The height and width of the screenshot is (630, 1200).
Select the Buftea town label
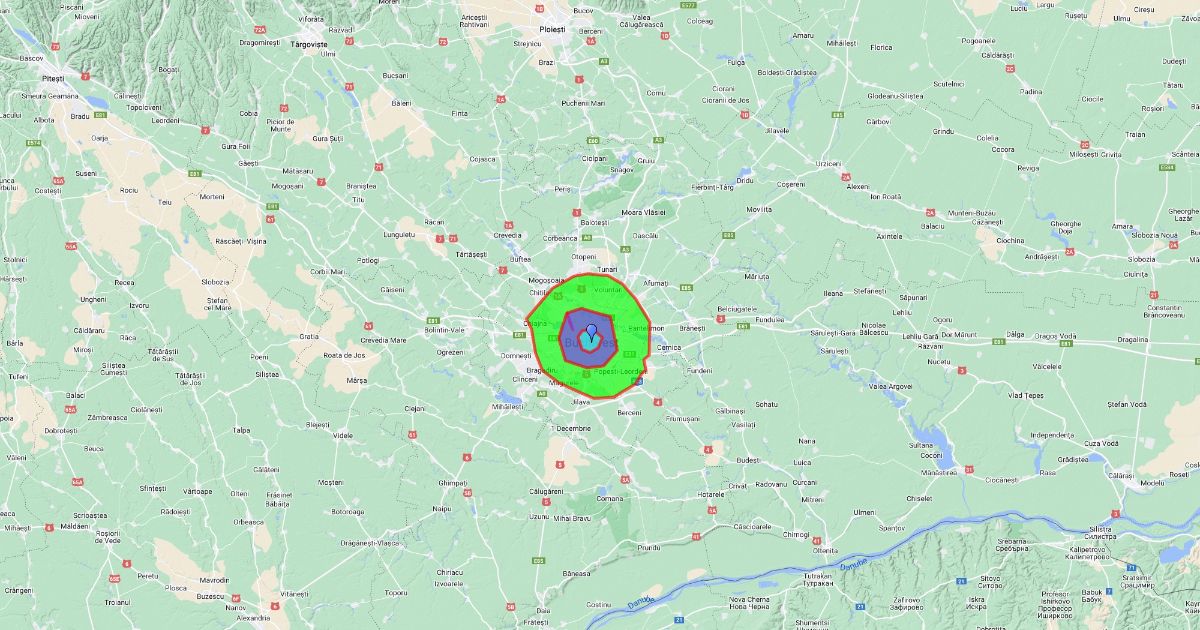coord(520,259)
